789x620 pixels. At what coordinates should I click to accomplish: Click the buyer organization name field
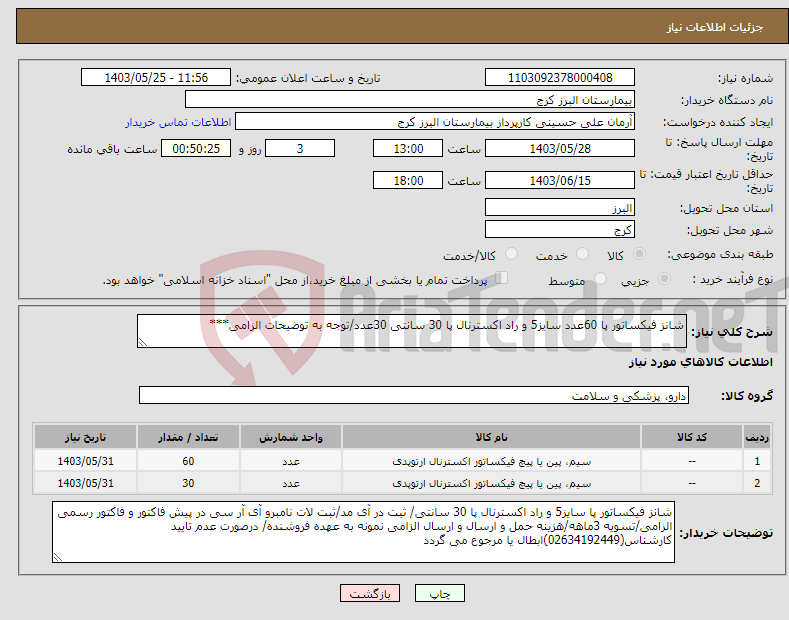(x=410, y=100)
